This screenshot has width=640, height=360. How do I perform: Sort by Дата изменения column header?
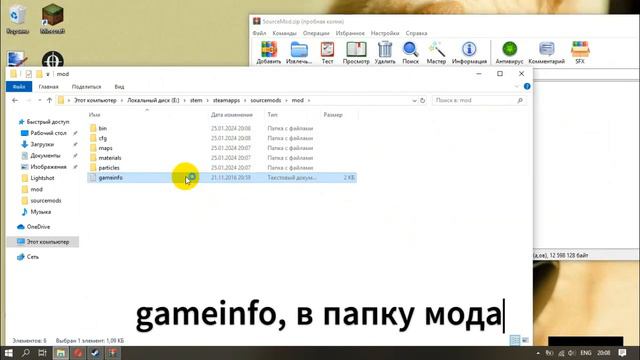[232, 115]
